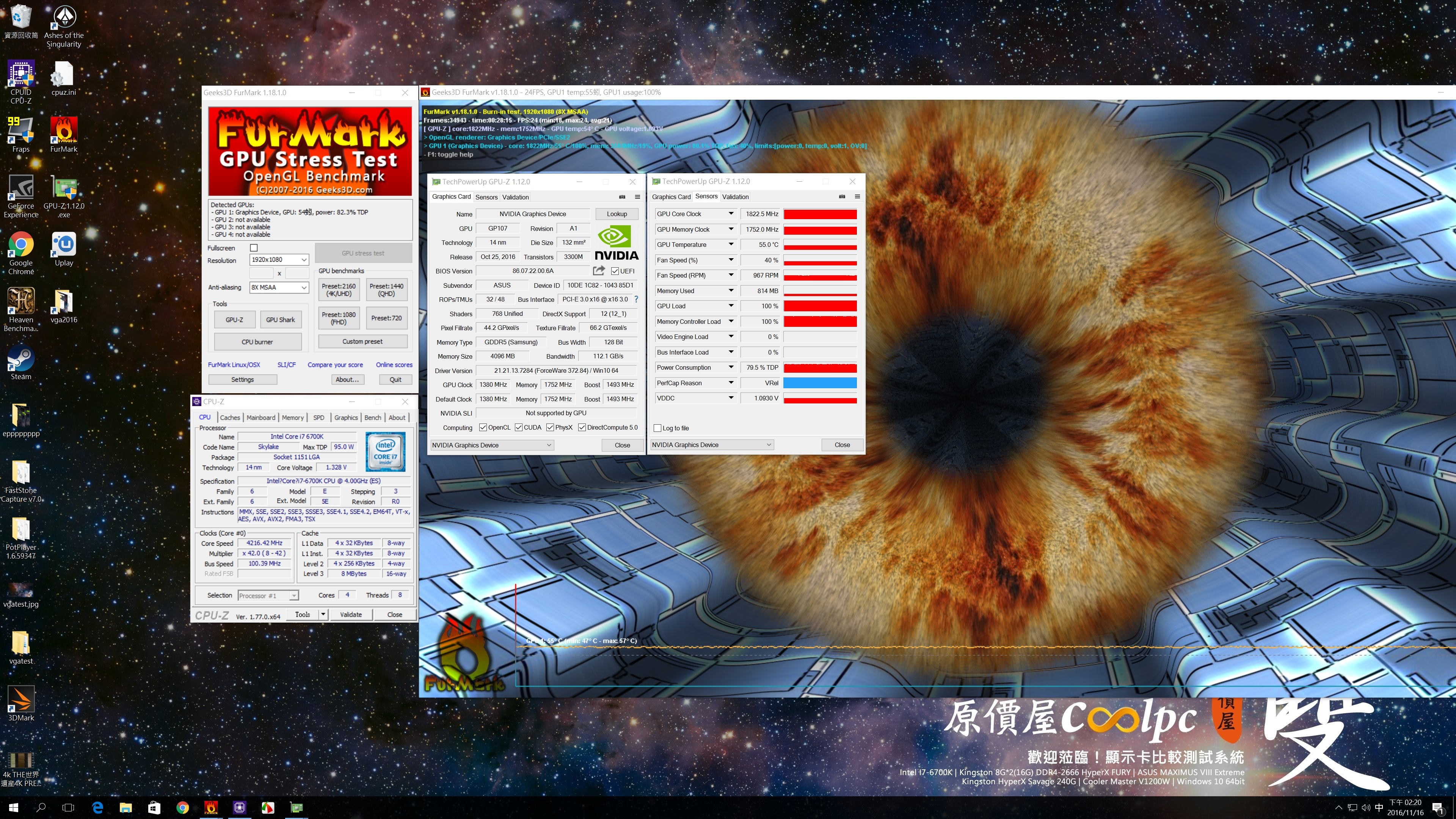Click the GPU Core Clock red sensor graph
Viewport: 1456px width, 819px height.
click(820, 213)
